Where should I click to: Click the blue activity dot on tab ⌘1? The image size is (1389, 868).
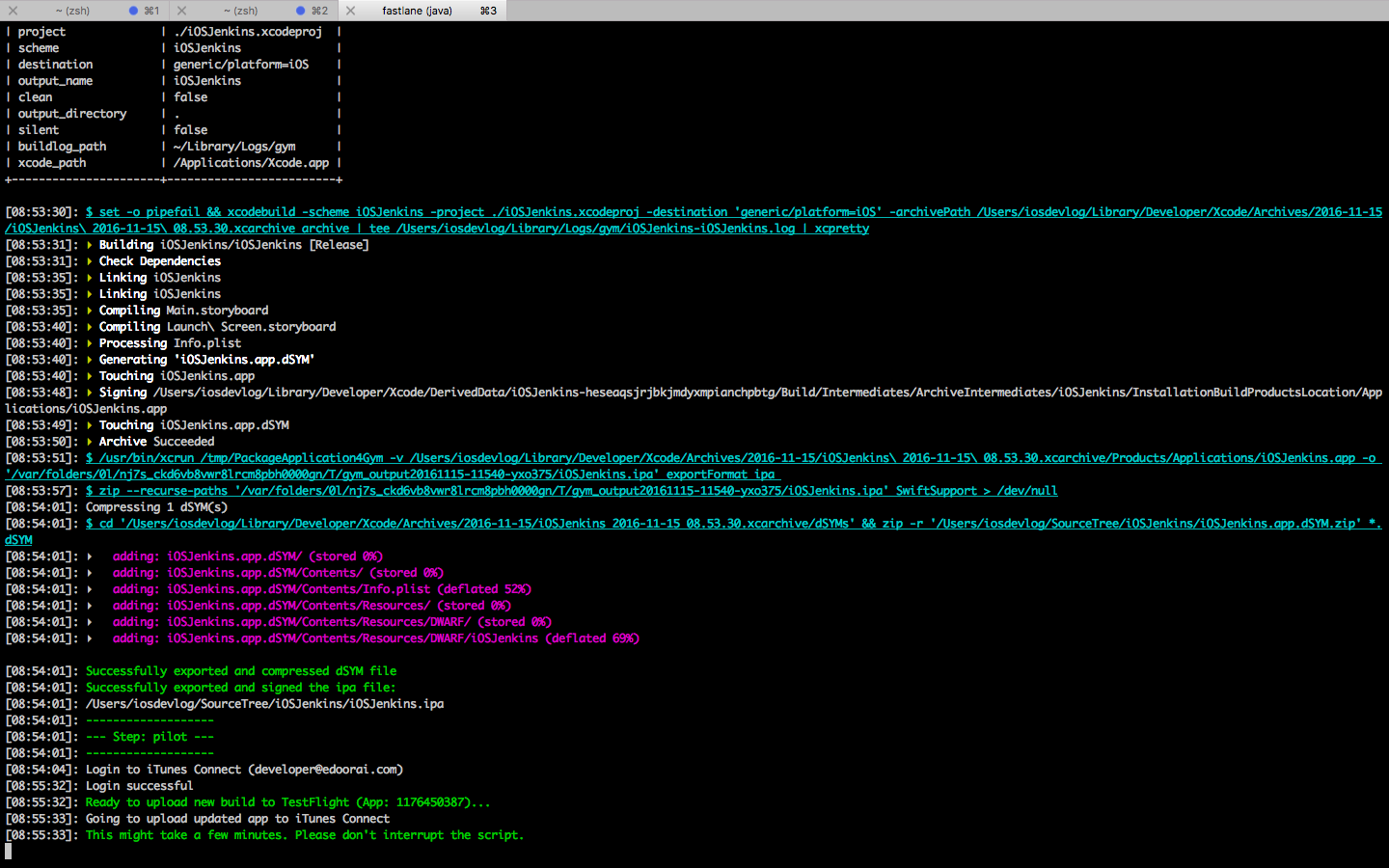coord(133,11)
